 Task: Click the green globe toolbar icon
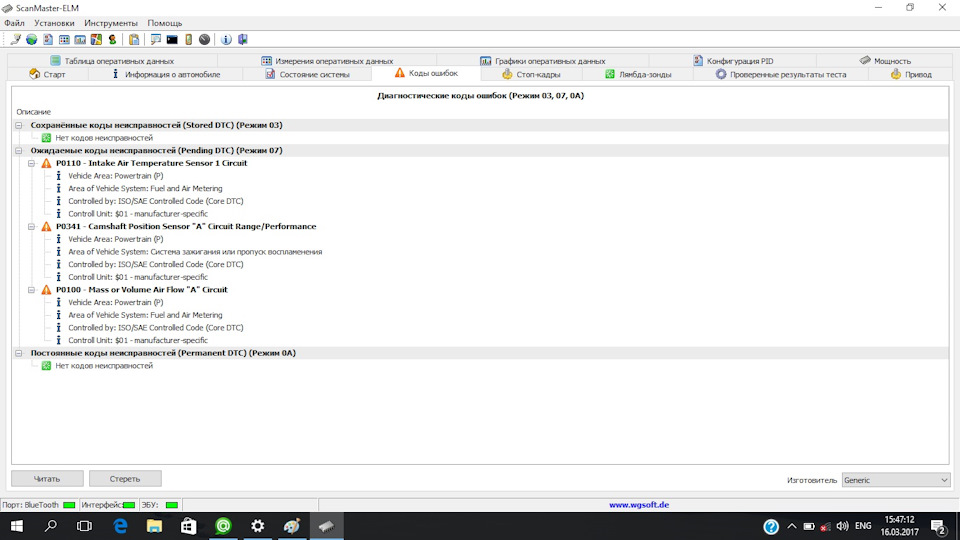(31, 40)
